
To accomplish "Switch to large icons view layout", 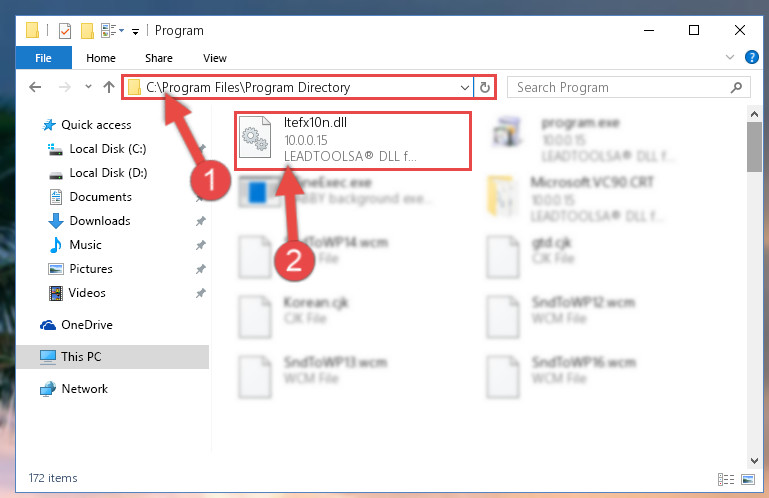I will [748, 479].
